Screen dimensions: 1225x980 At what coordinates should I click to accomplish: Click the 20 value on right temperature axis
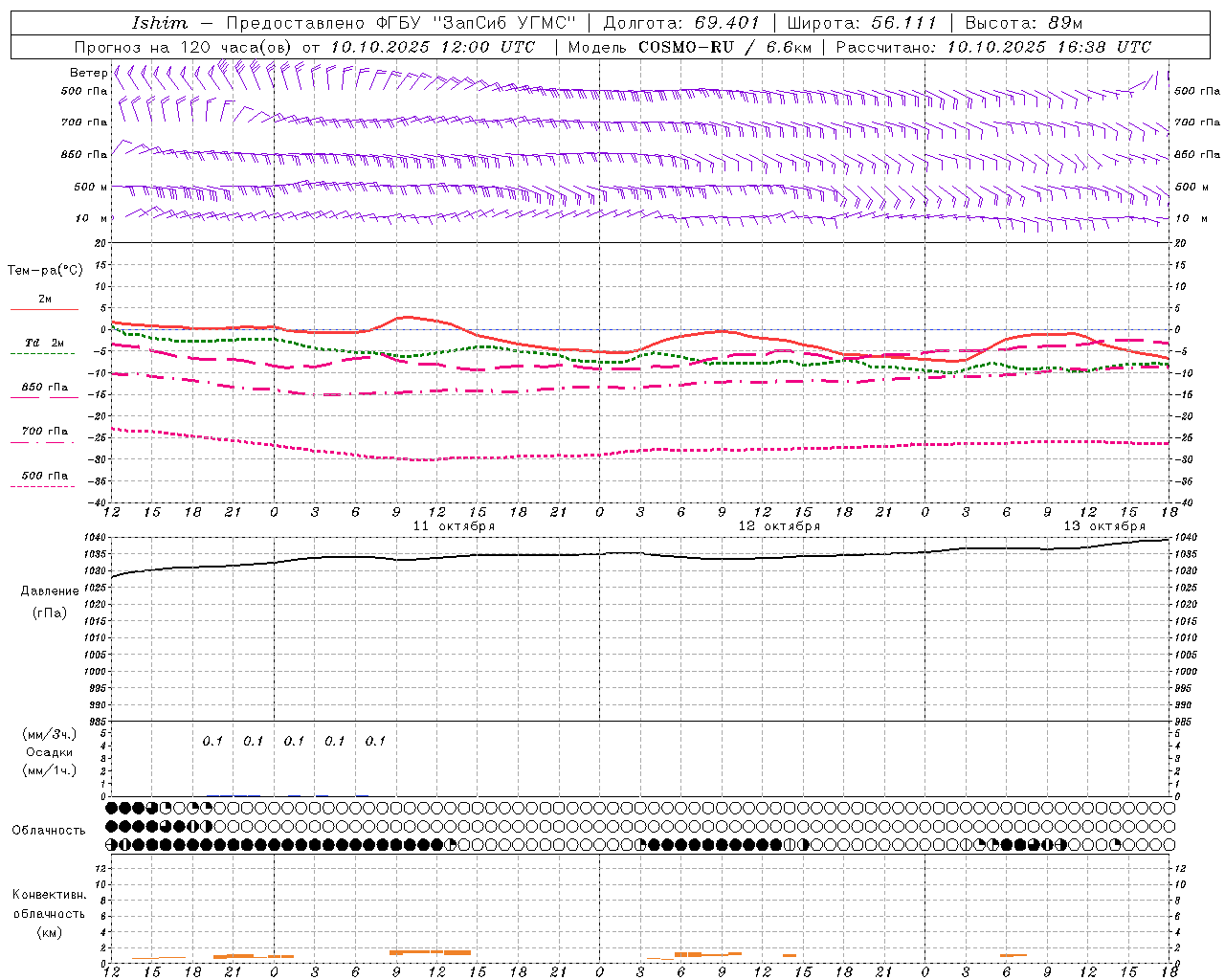tap(1180, 243)
